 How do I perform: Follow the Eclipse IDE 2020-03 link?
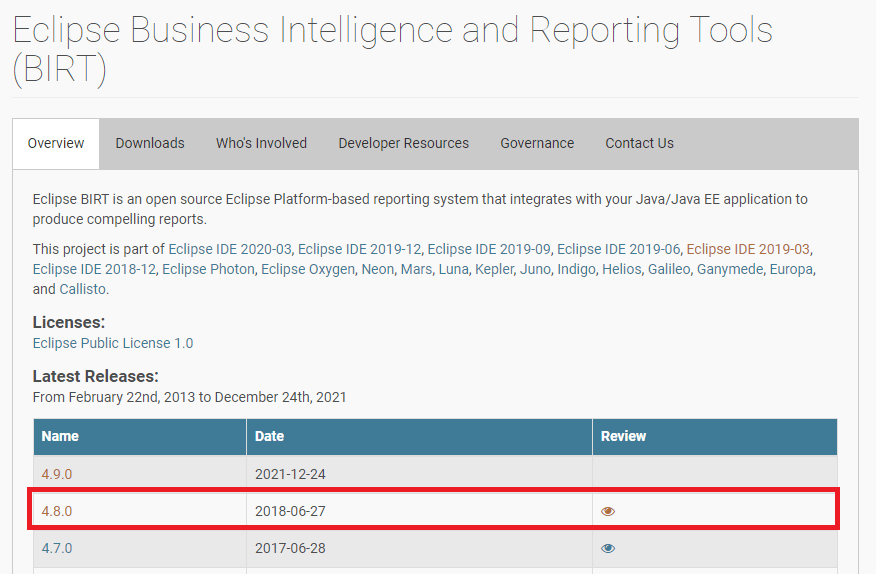click(229, 249)
